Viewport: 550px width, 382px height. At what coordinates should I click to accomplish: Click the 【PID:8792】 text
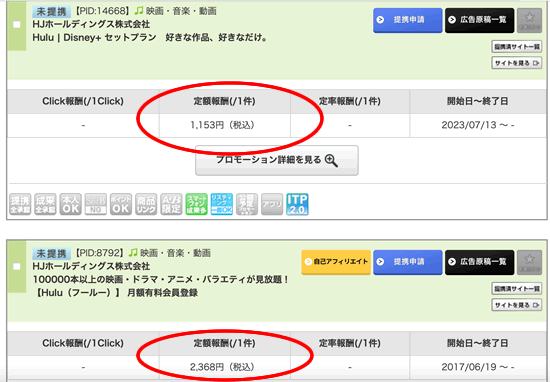click(x=99, y=253)
